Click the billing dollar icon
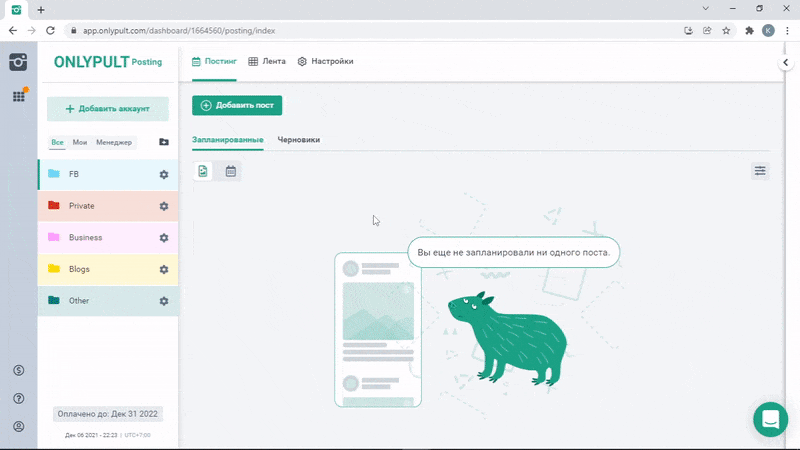 [18, 370]
